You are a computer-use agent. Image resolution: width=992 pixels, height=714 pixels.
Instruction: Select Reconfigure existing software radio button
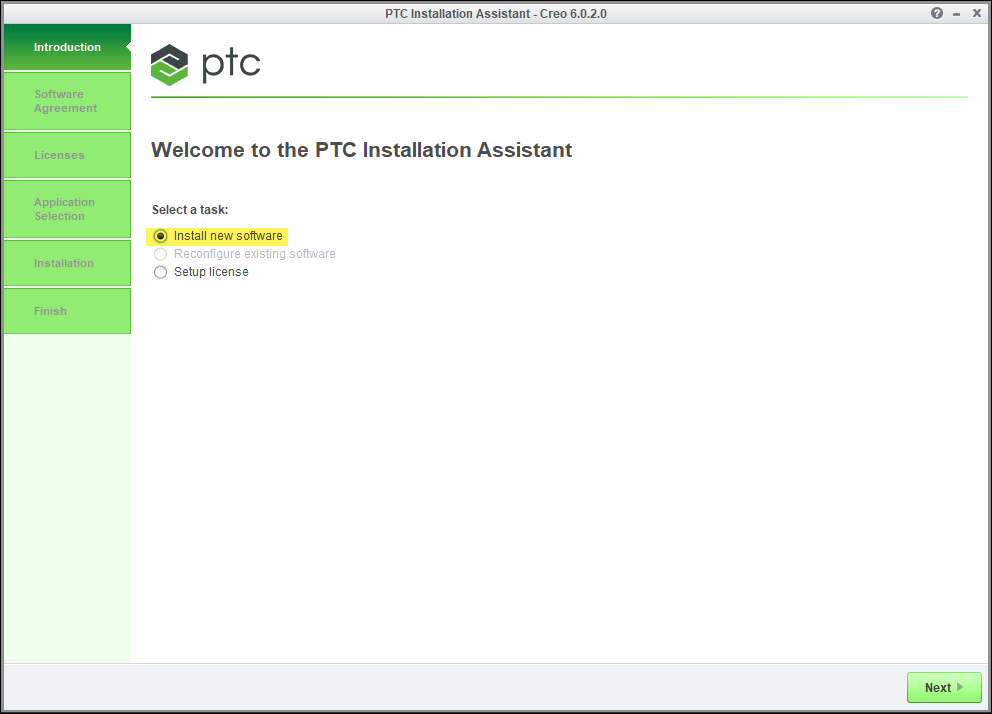coord(161,254)
